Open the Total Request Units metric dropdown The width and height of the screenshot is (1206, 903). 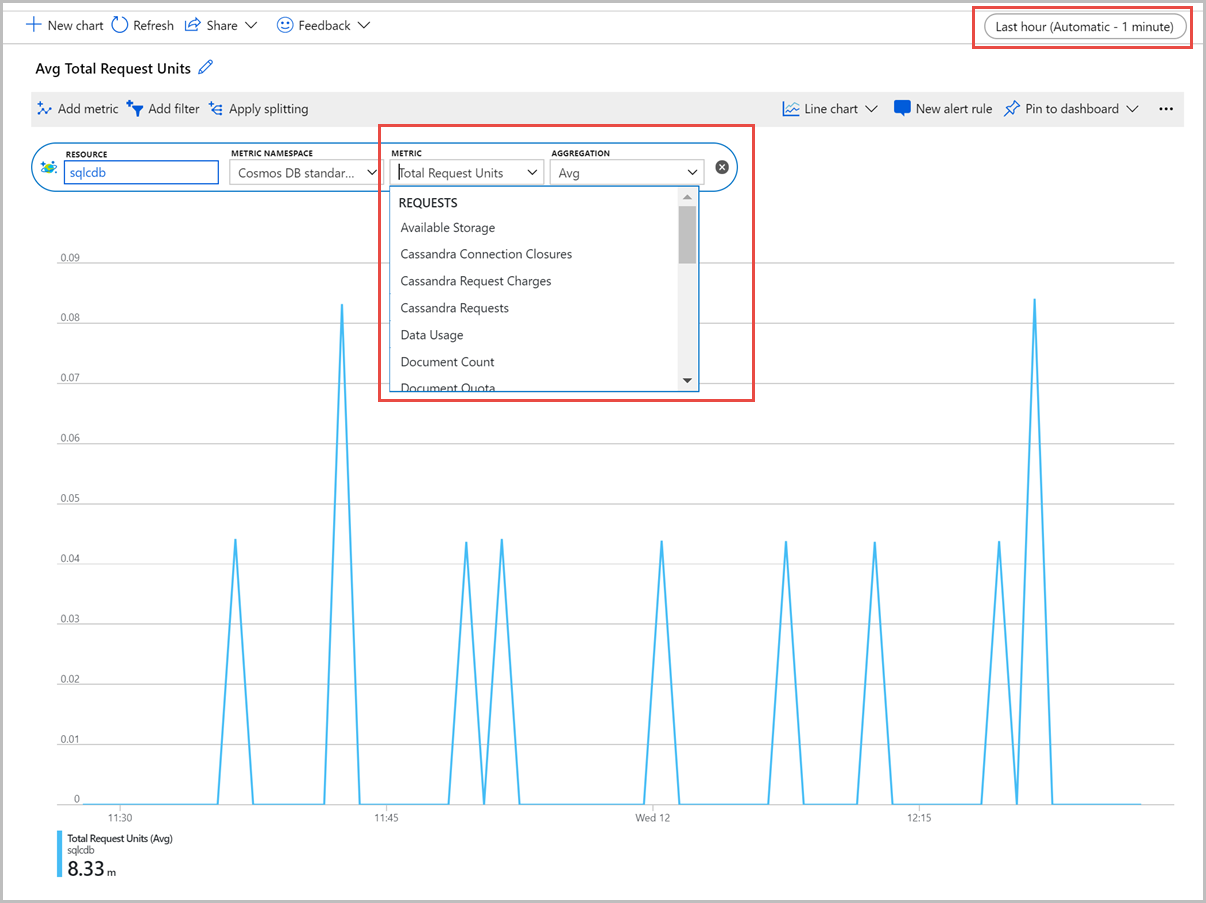(467, 173)
